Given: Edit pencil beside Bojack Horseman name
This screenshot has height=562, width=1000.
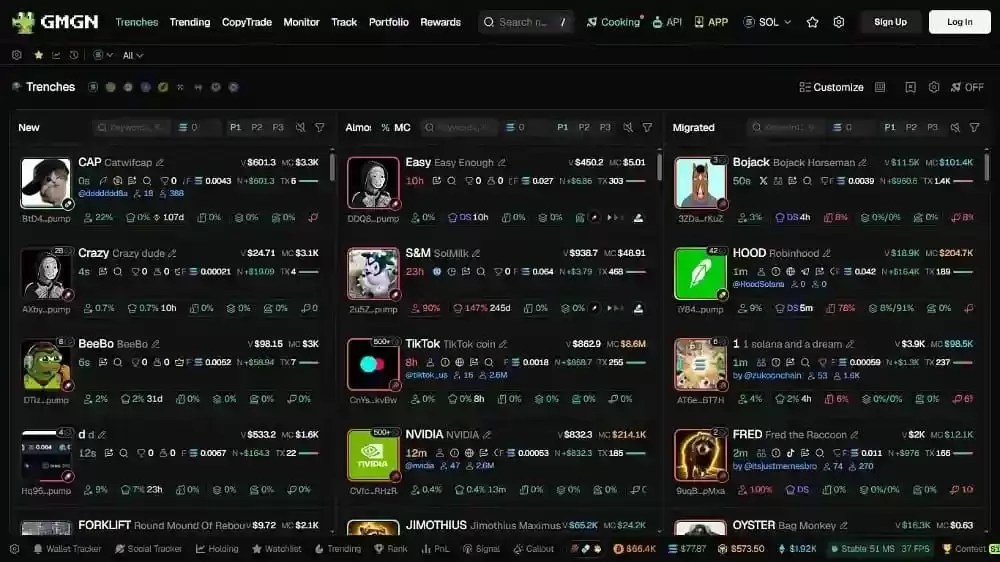Looking at the screenshot, I should (x=862, y=163).
